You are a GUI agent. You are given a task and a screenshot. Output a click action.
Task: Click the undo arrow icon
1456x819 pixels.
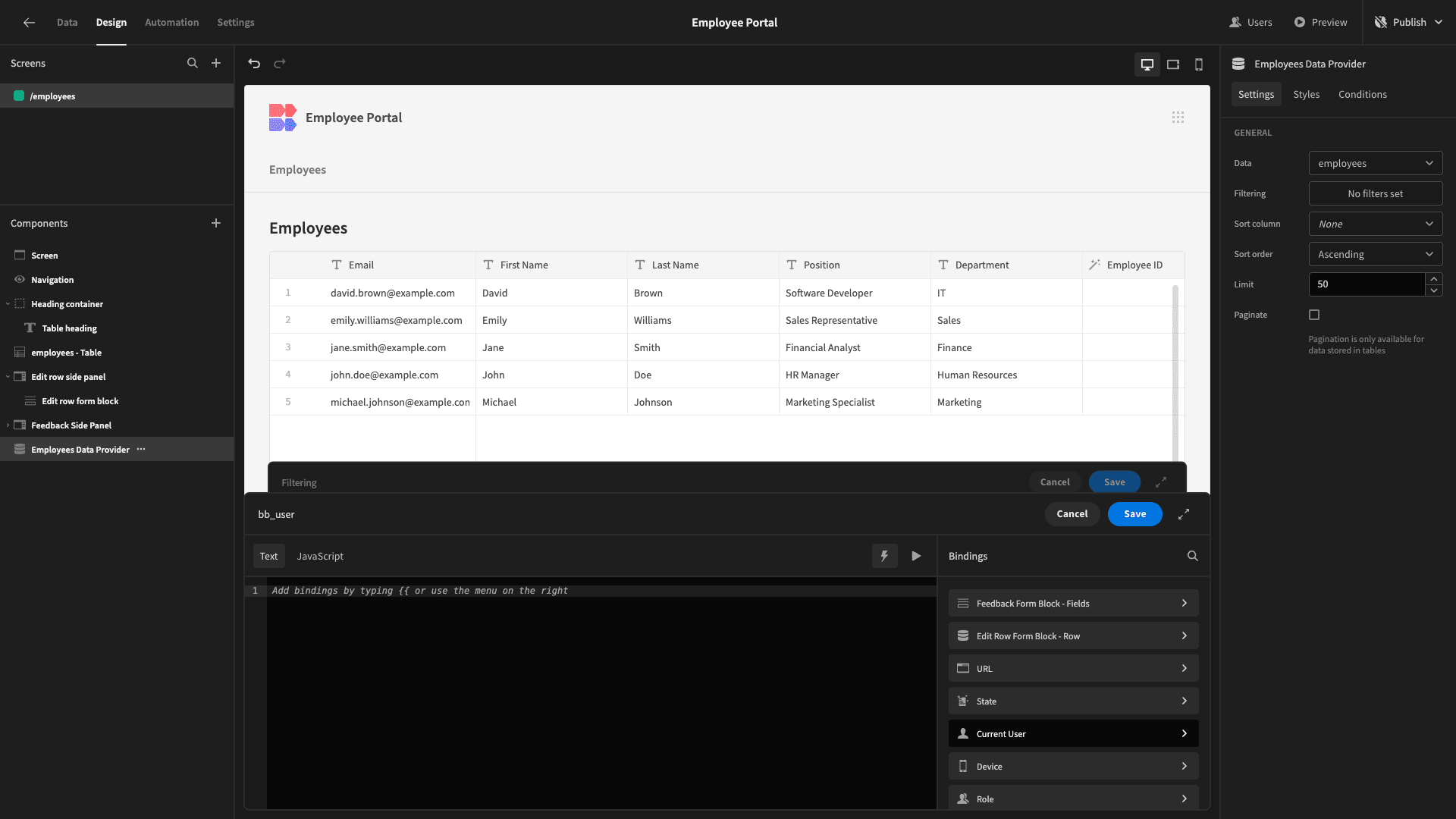(254, 64)
